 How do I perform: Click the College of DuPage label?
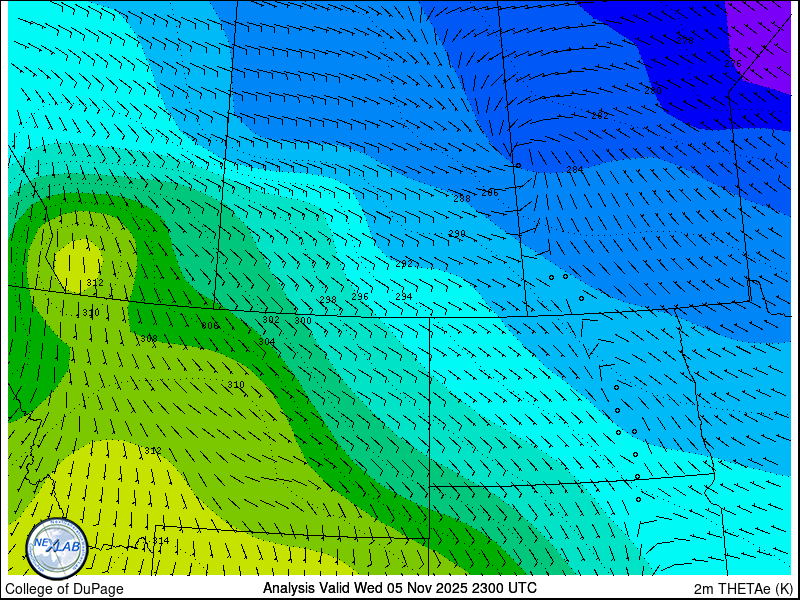(x=64, y=589)
